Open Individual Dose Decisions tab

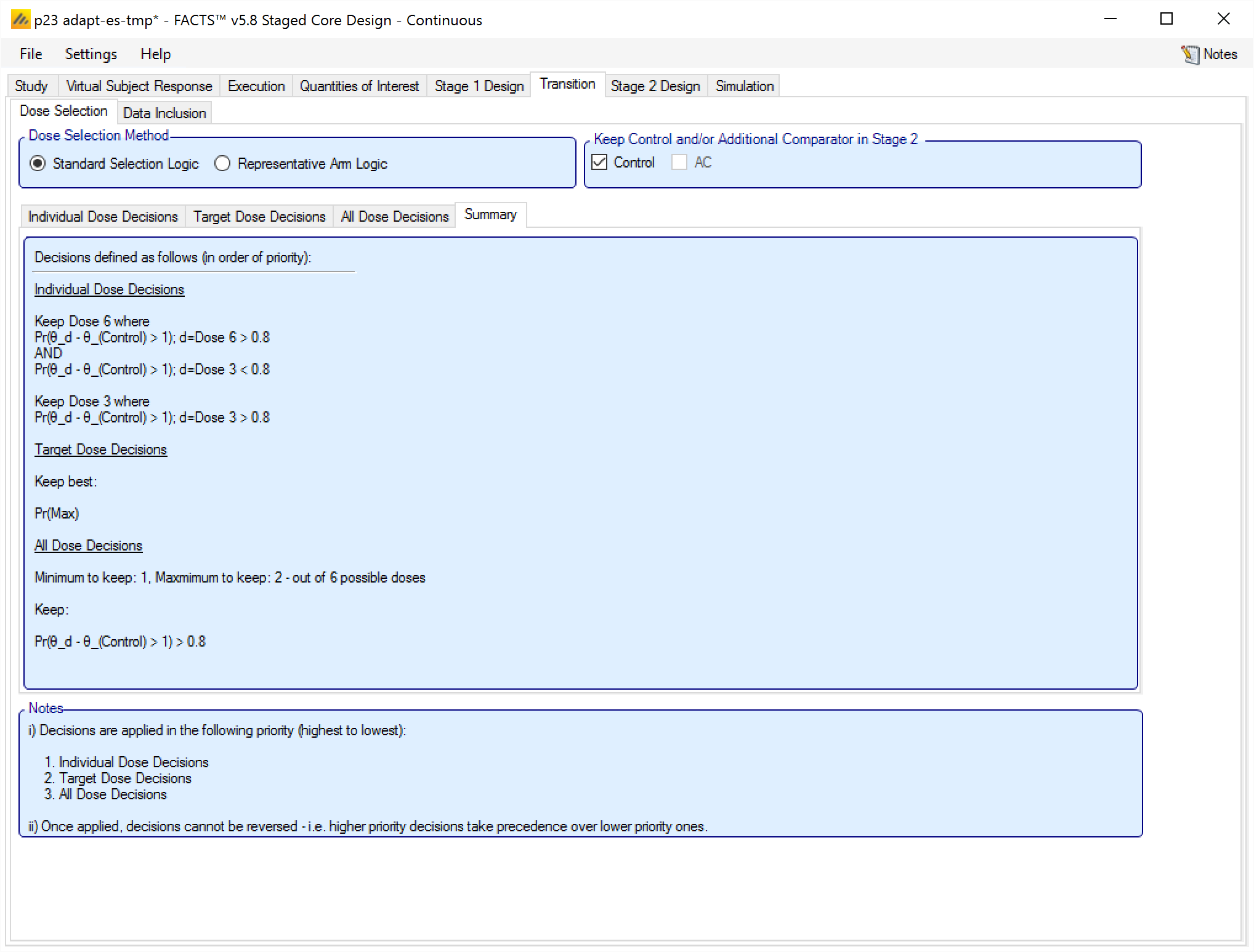point(103,217)
